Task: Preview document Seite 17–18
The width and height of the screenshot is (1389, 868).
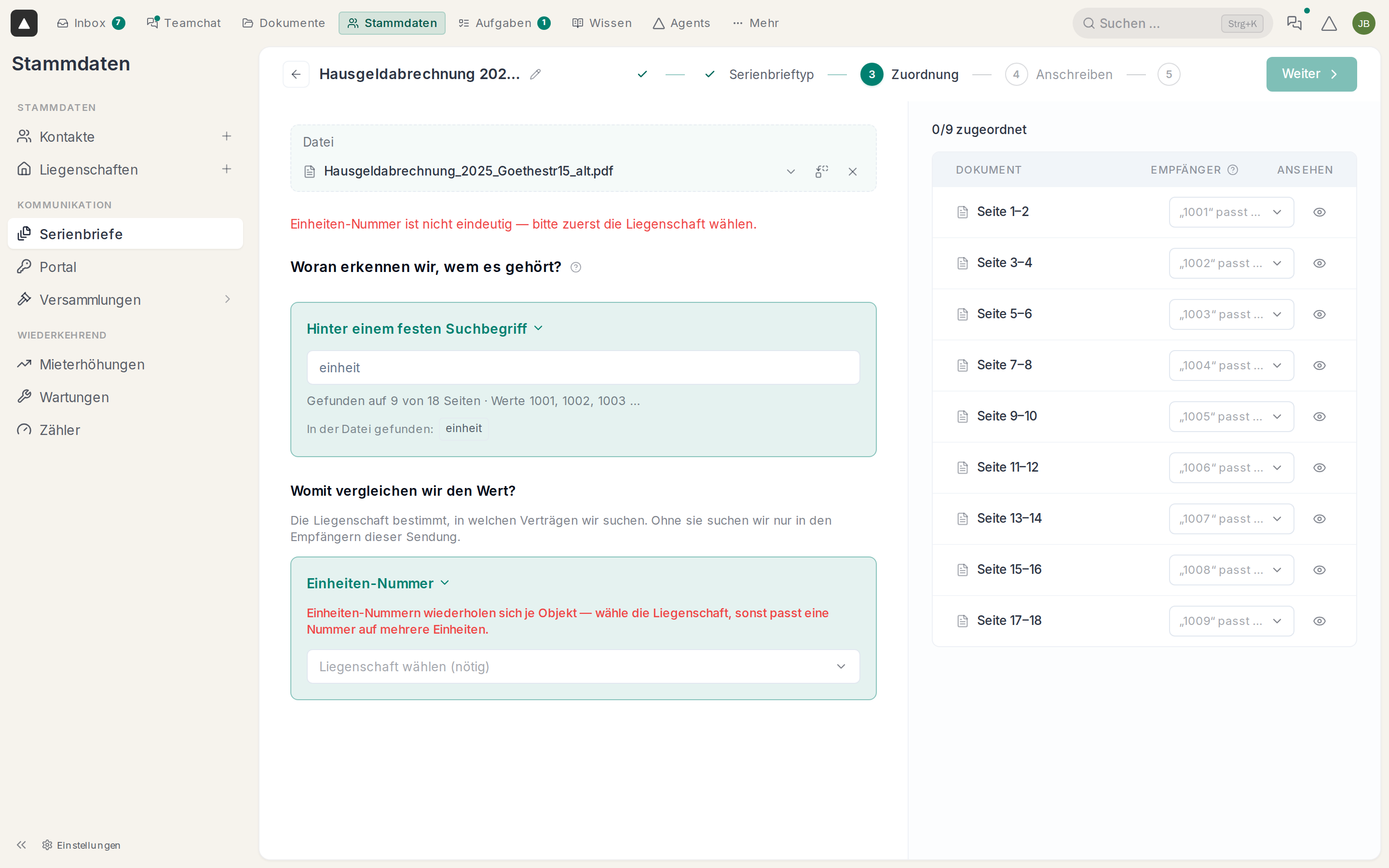Action: click(x=1320, y=621)
